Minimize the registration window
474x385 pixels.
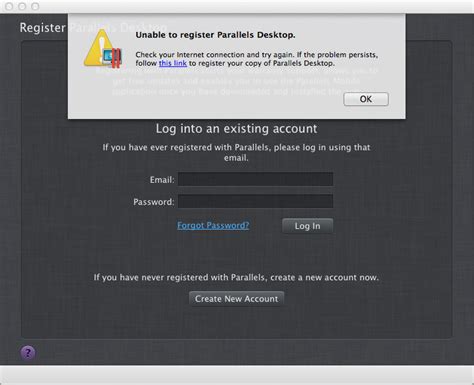point(22,6)
